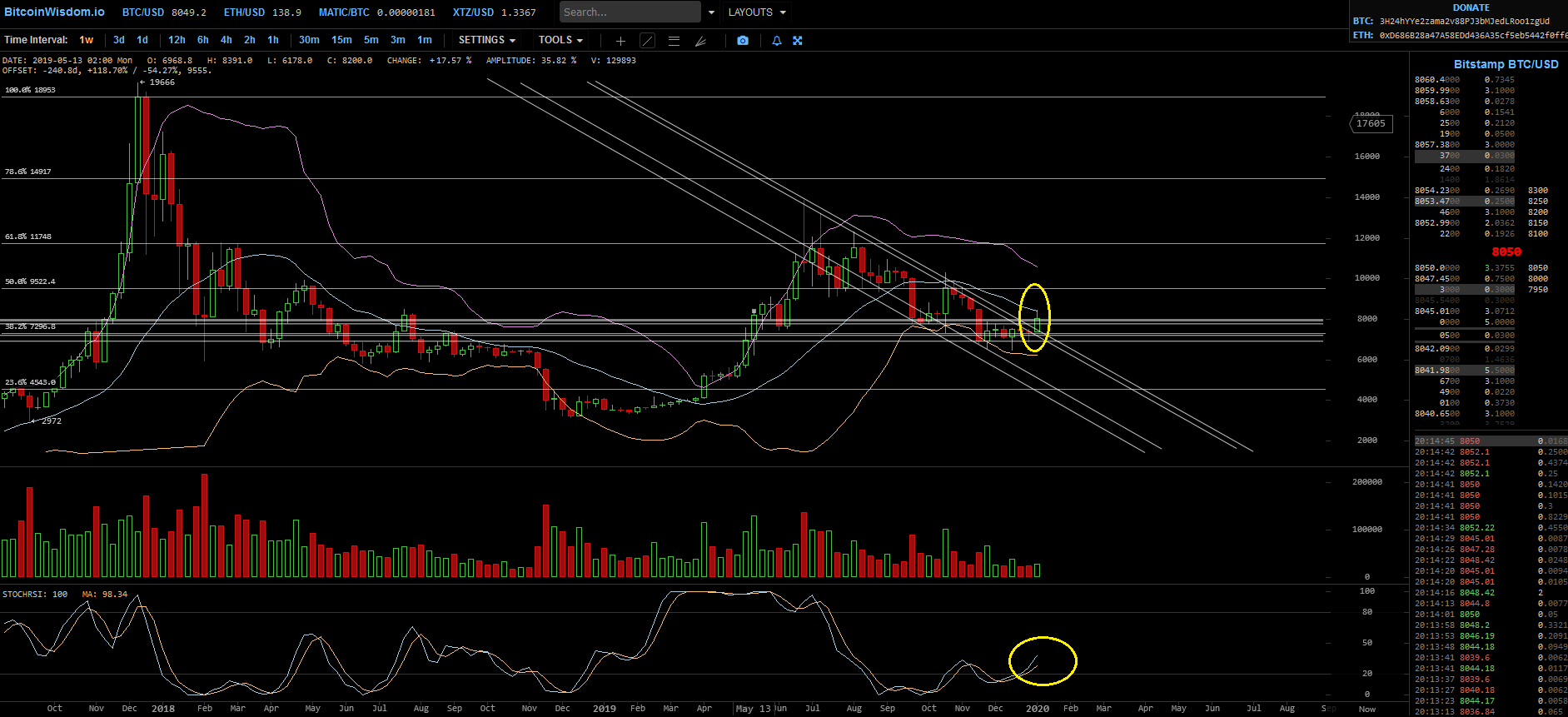Open the BTC/USD ticker link

pyautogui.click(x=164, y=12)
